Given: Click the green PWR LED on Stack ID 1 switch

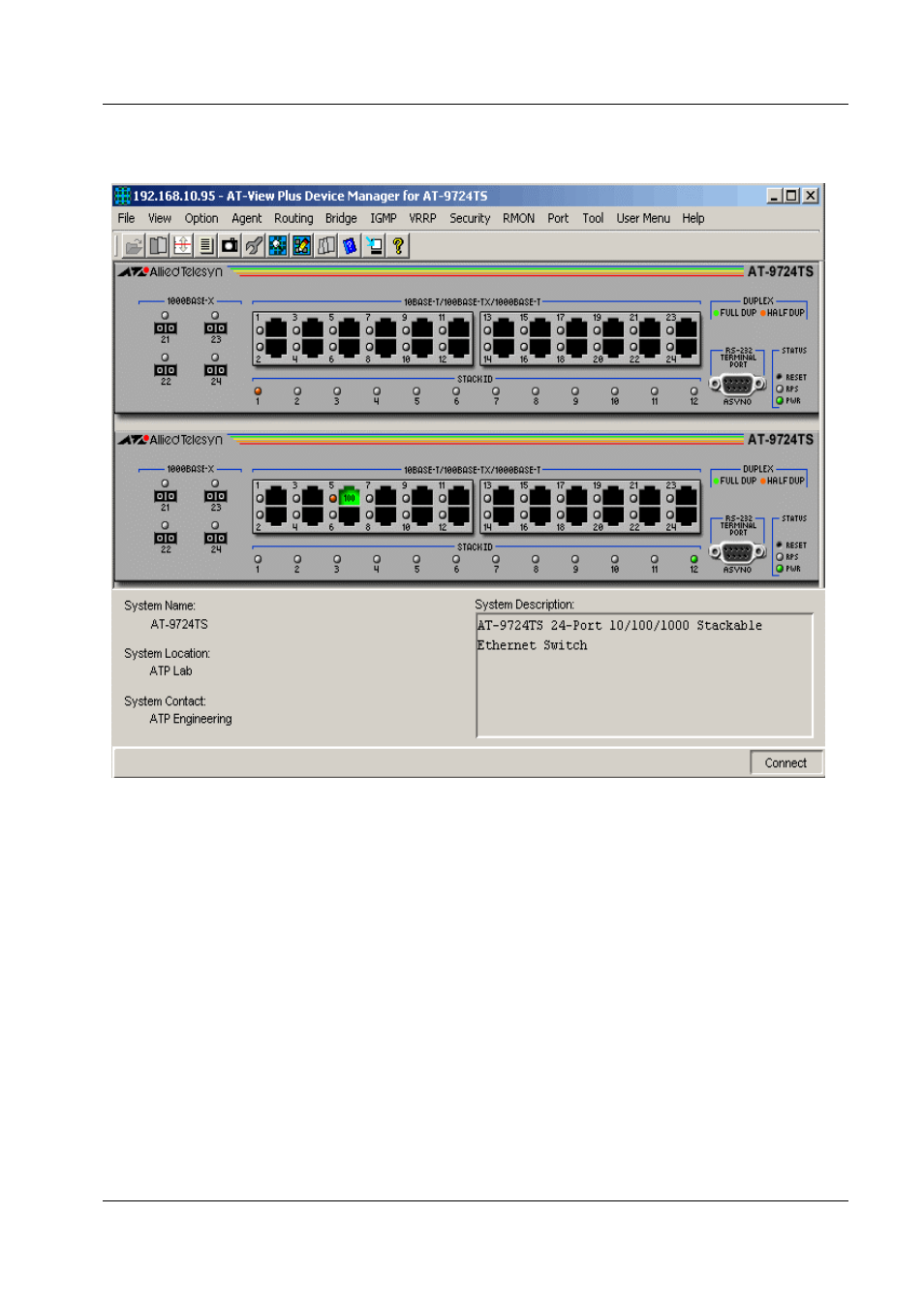Looking at the screenshot, I should tap(780, 400).
